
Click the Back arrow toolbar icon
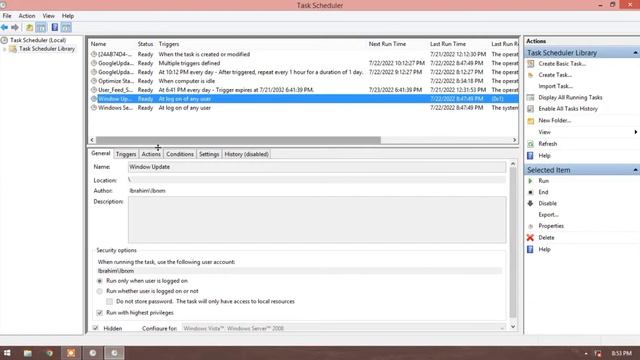(x=4, y=27)
